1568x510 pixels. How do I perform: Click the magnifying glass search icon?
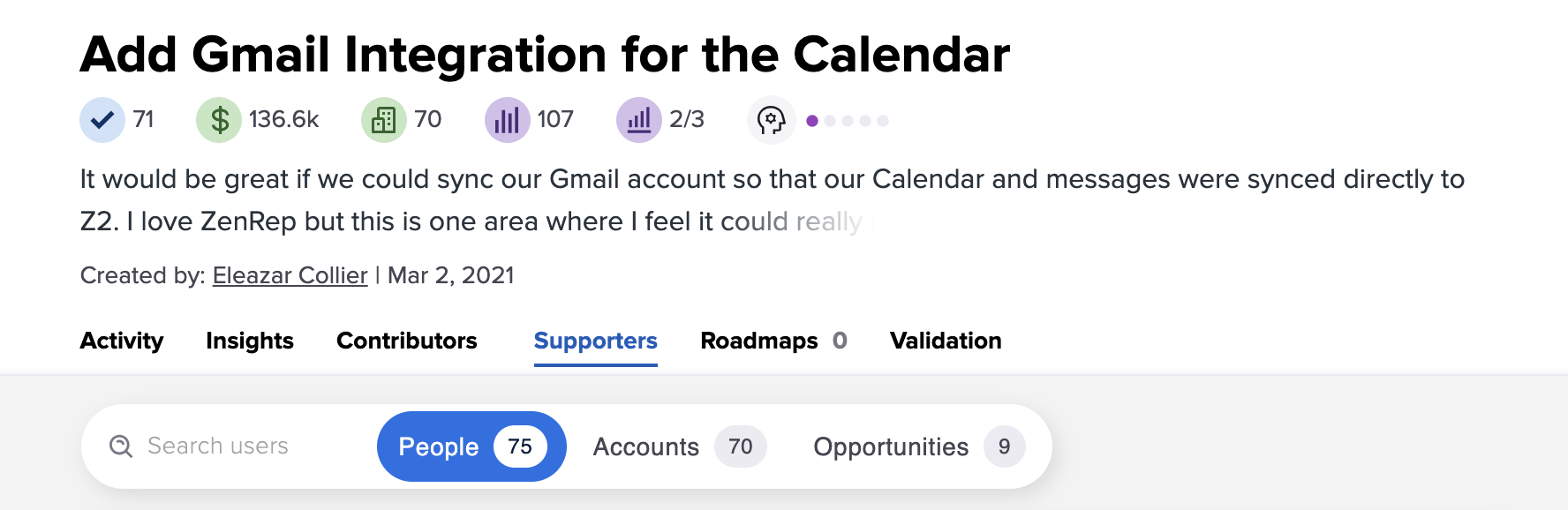pyautogui.click(x=121, y=446)
